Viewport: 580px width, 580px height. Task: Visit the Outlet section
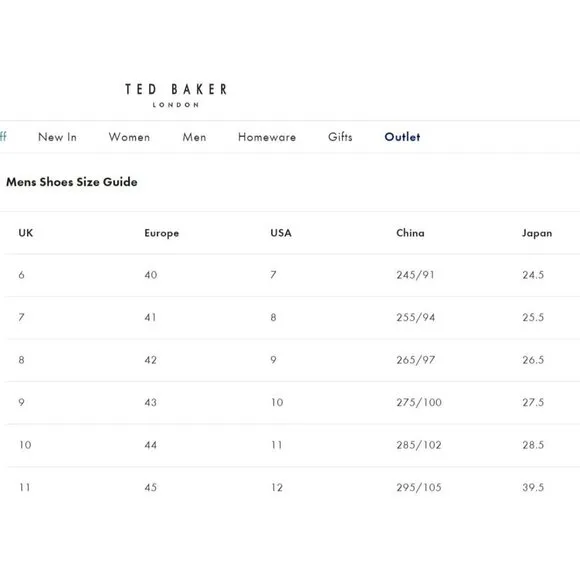tap(402, 137)
